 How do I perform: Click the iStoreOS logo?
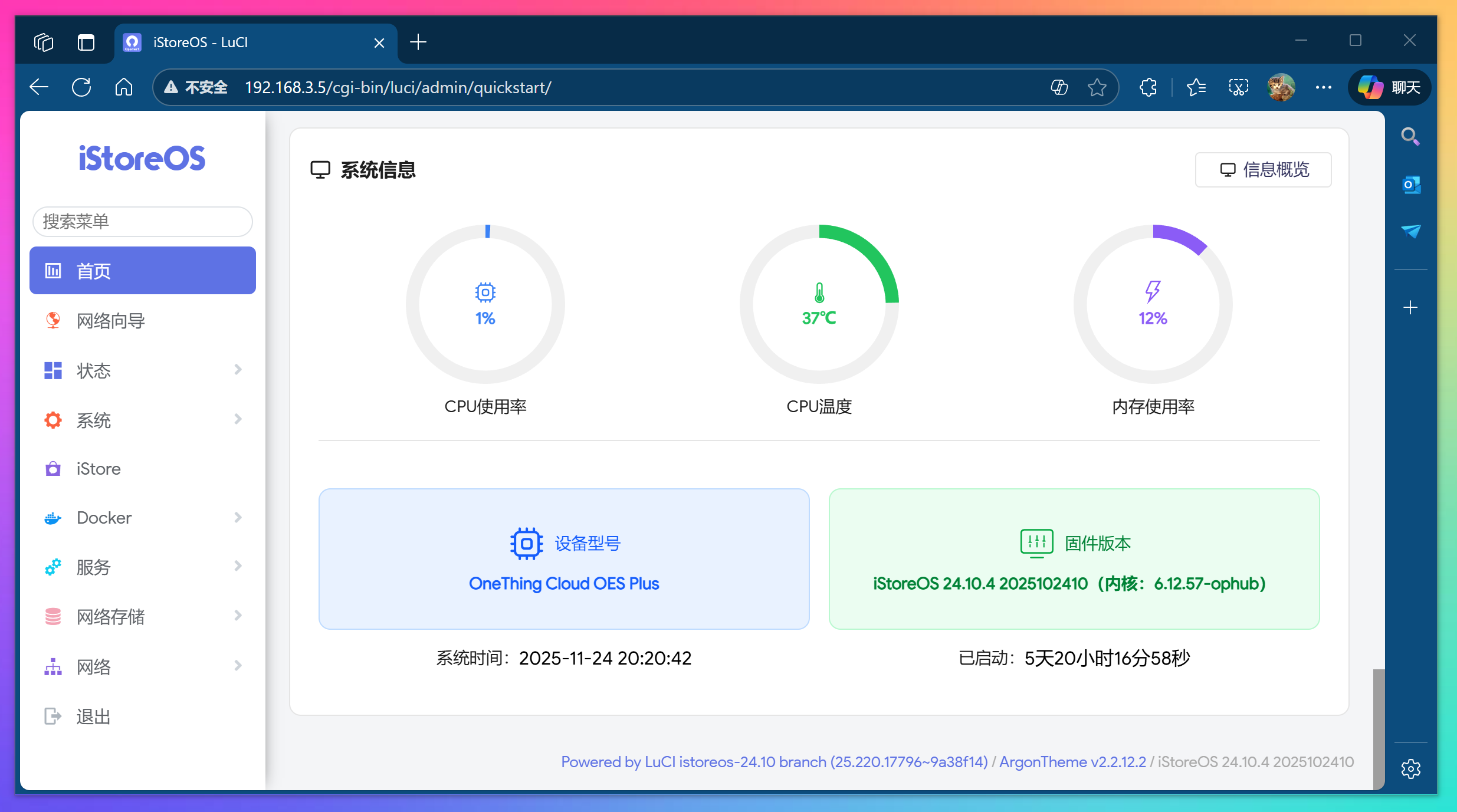tap(142, 157)
